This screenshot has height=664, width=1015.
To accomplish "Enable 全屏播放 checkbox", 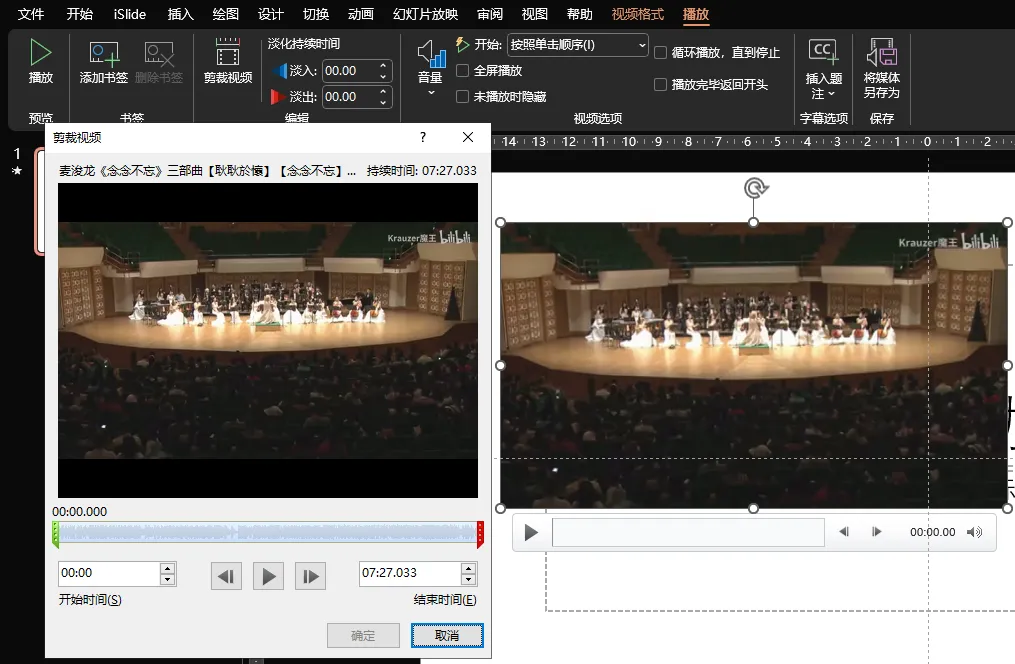I will (463, 71).
